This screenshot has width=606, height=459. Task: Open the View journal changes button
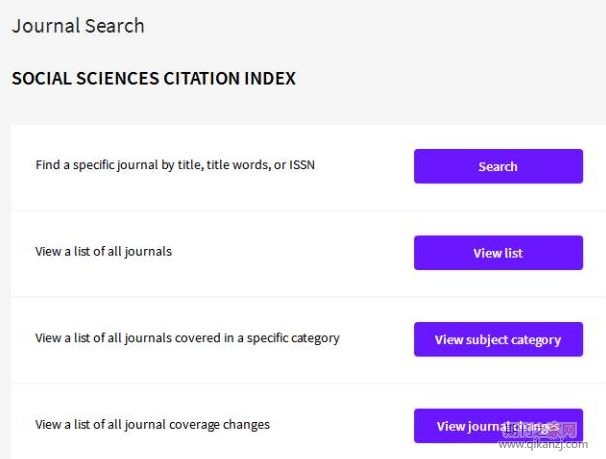point(498,426)
